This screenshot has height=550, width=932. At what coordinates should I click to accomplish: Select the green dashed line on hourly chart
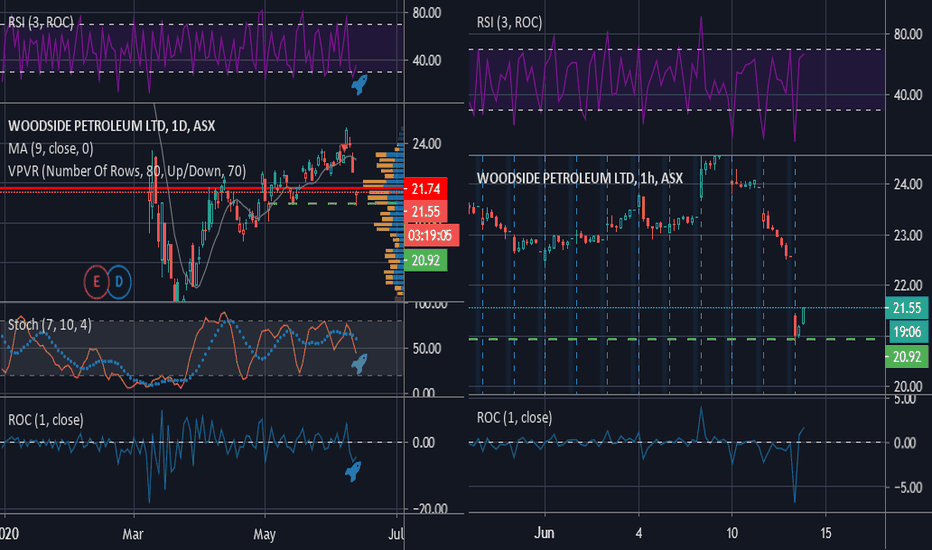(x=672, y=339)
